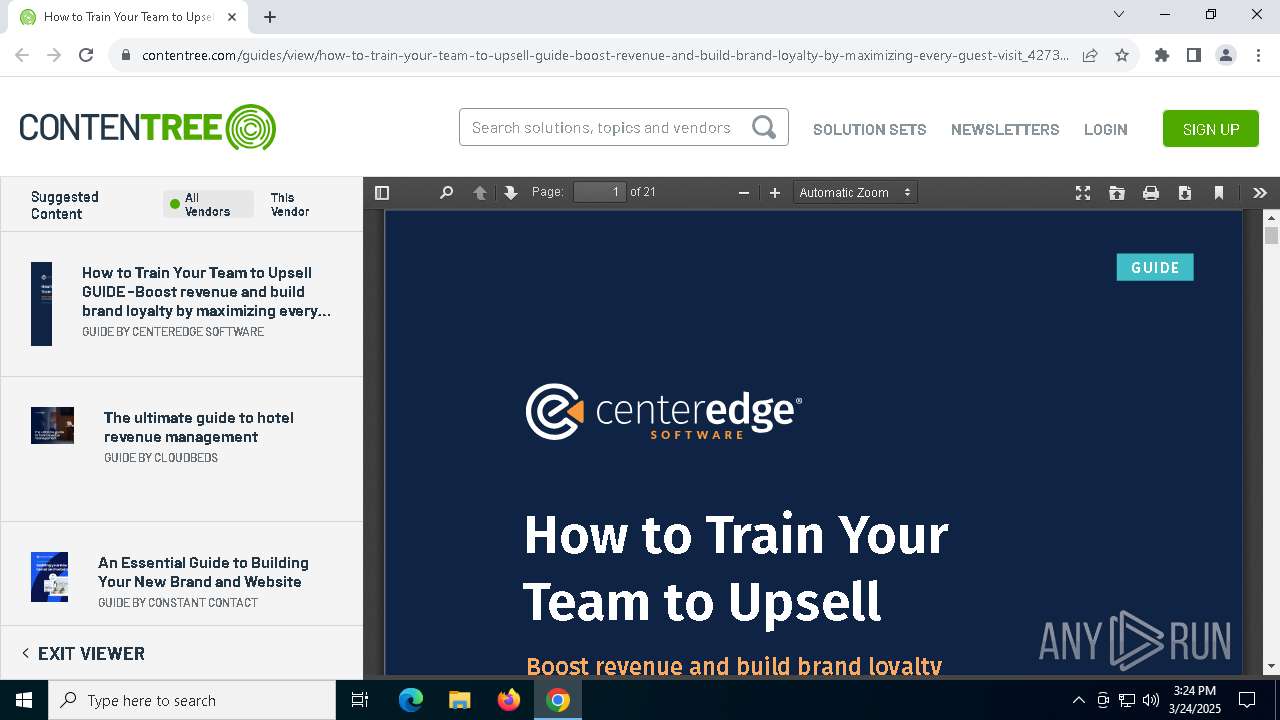This screenshot has height=720, width=1280.
Task: Show hidden system tray icons
Action: point(1078,700)
